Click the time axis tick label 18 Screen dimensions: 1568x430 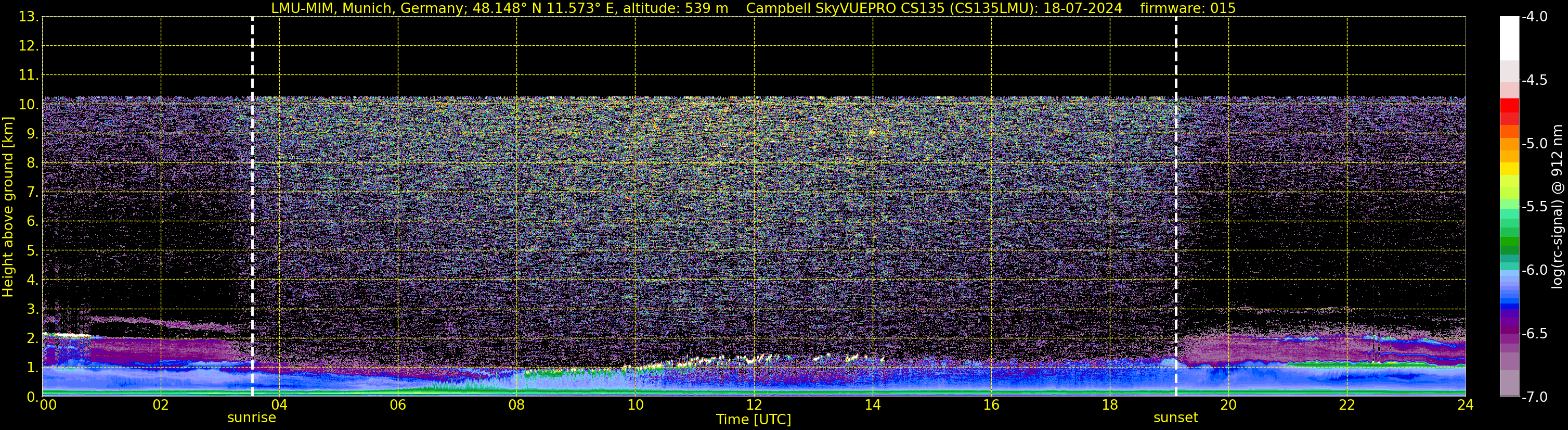tap(1110, 405)
